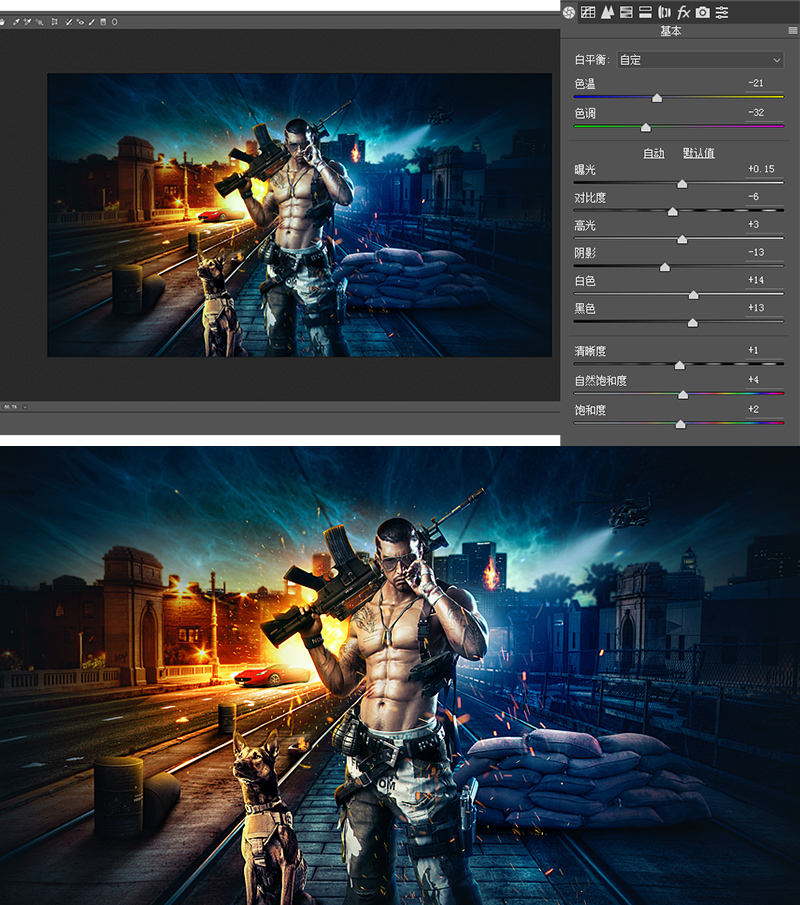Click the 曝光 exposure slider handle
Screen dimensions: 800x905
pyautogui.click(x=682, y=184)
